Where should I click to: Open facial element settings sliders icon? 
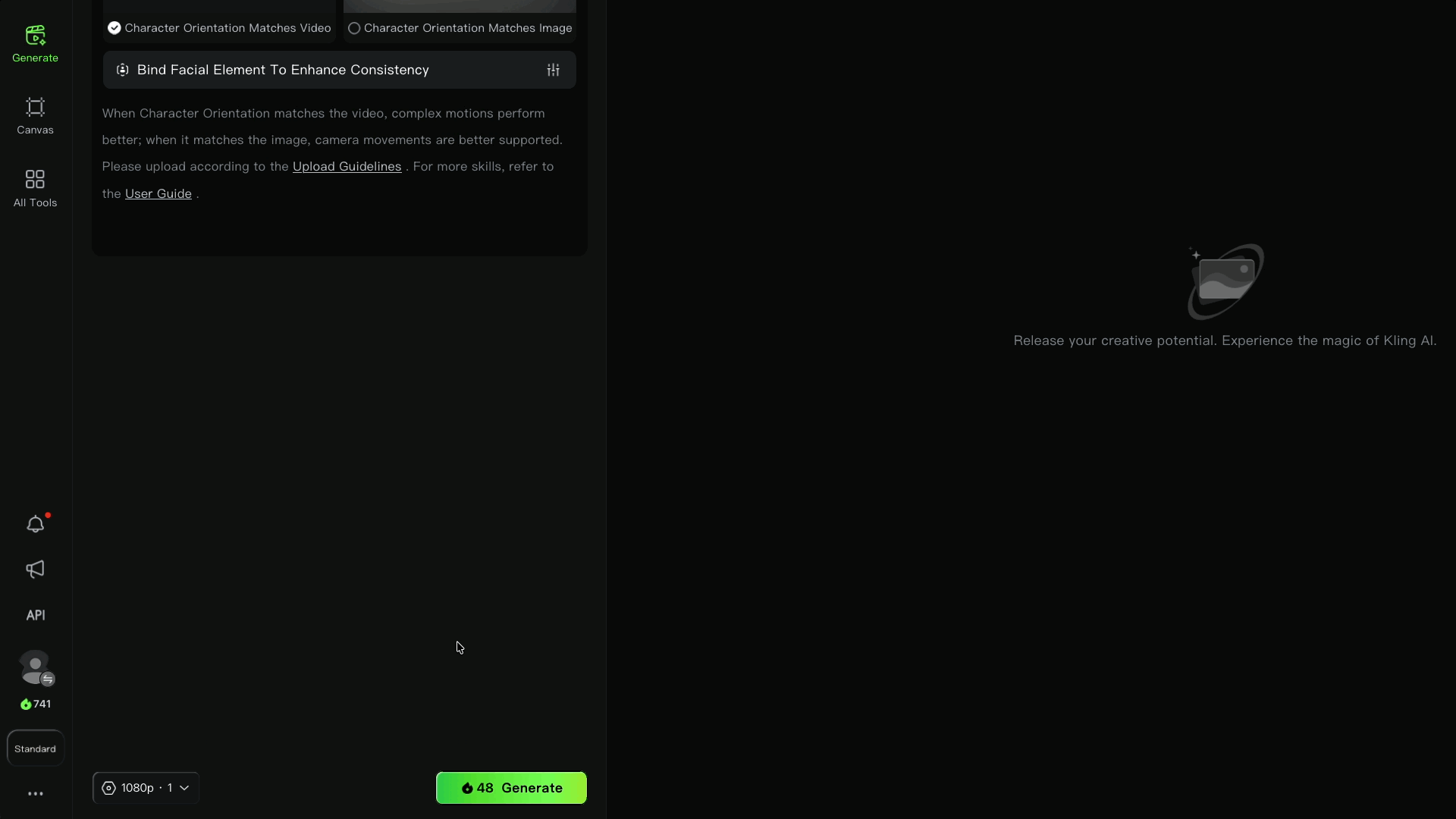pos(553,70)
